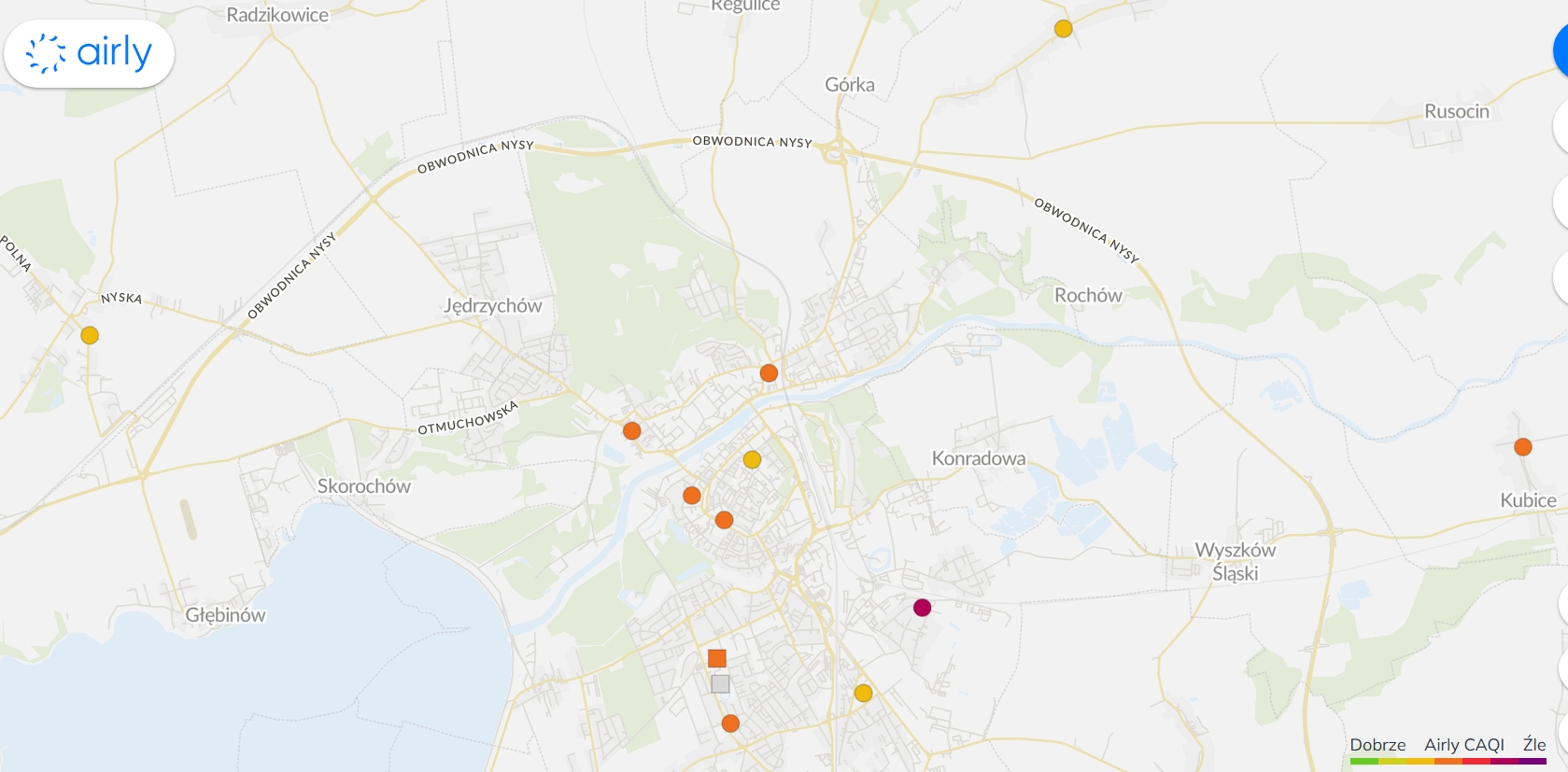Click the yellow sensor marker at the bottom
The image size is (1568, 772).
coord(863,694)
